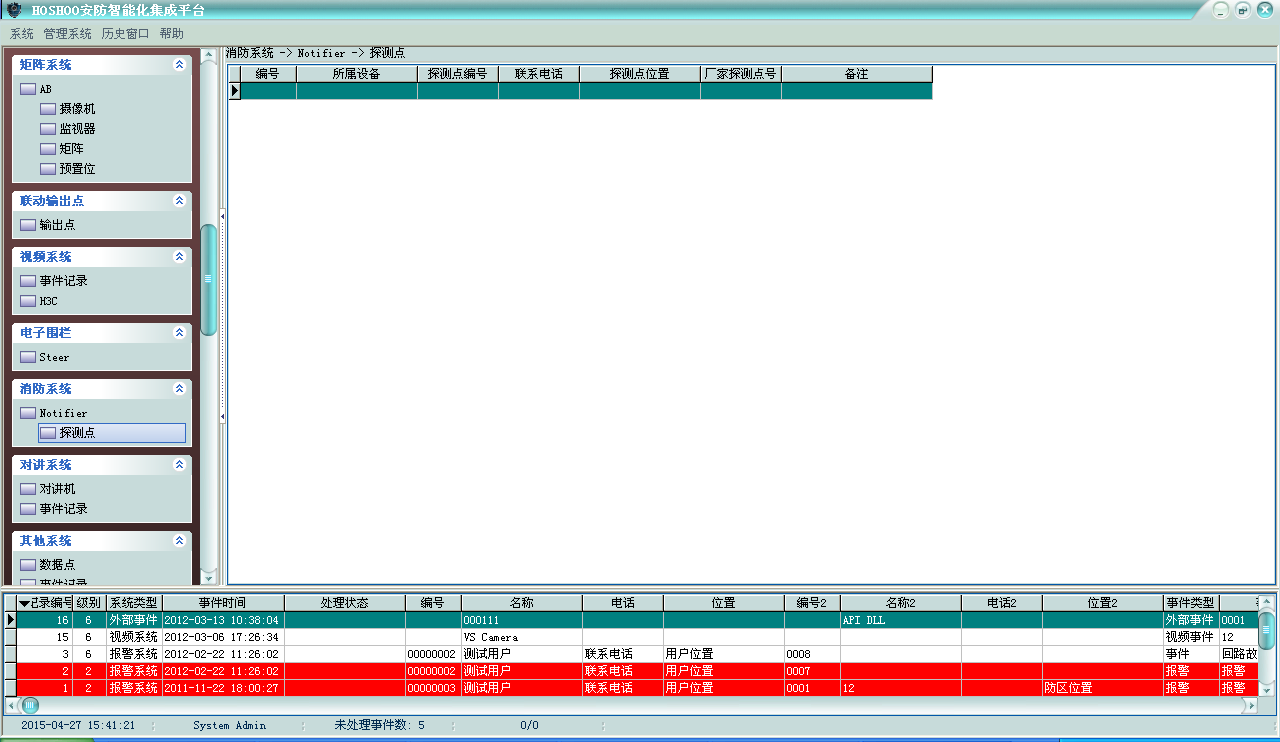Sort by 事件时间 column header
The width and height of the screenshot is (1280, 742).
[222, 603]
